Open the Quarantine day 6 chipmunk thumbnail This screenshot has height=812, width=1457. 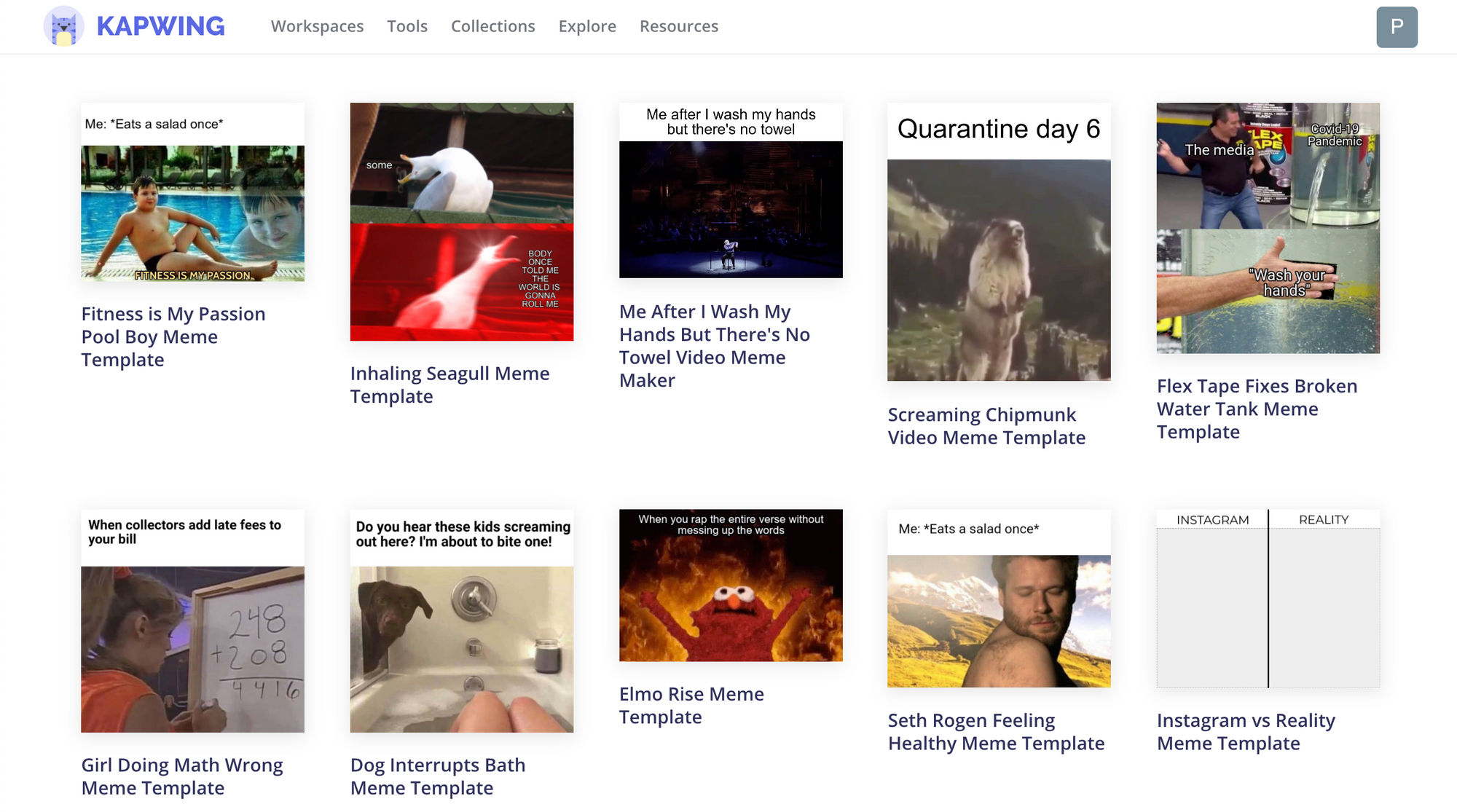[998, 242]
